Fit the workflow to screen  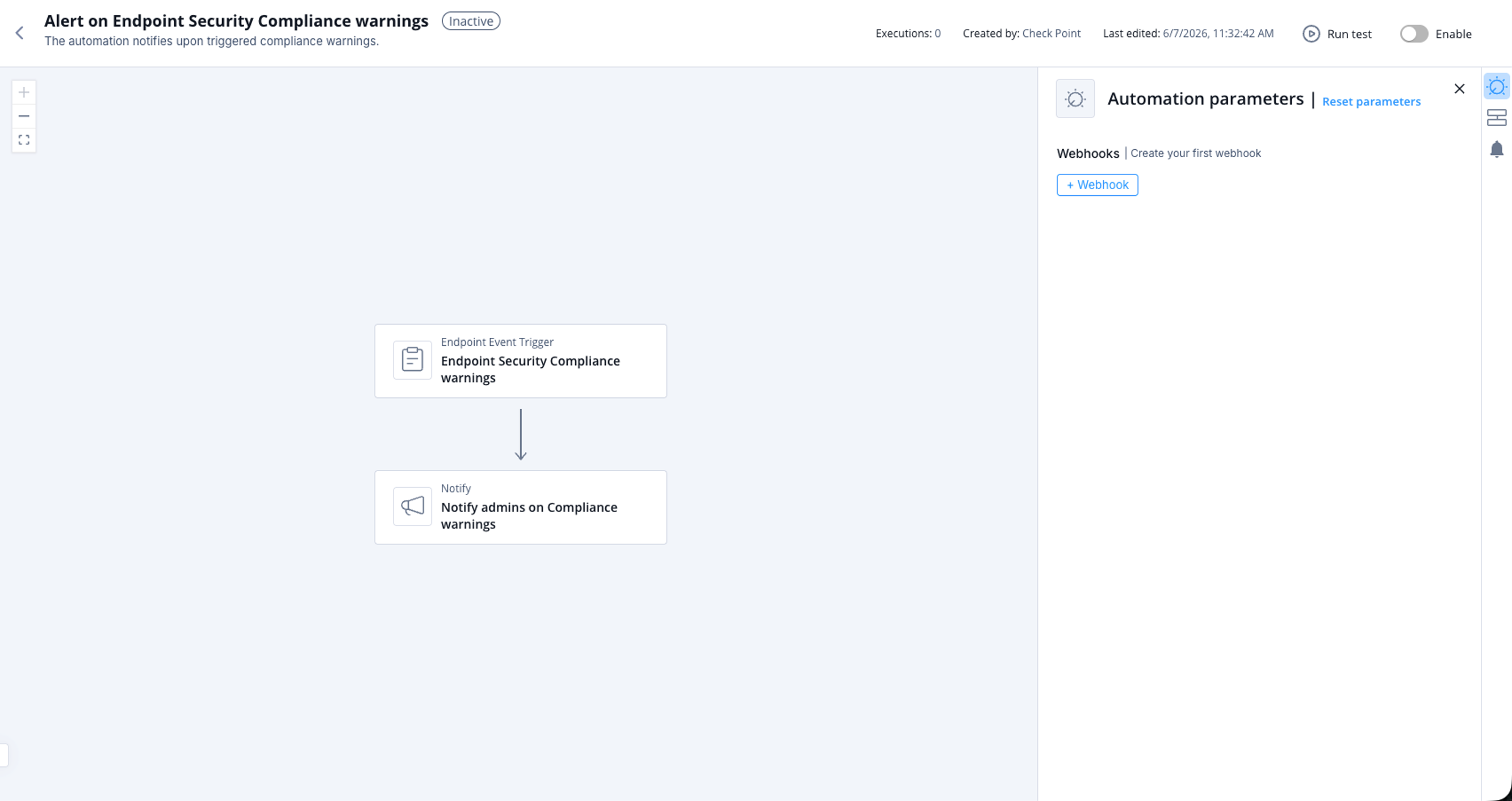23,140
